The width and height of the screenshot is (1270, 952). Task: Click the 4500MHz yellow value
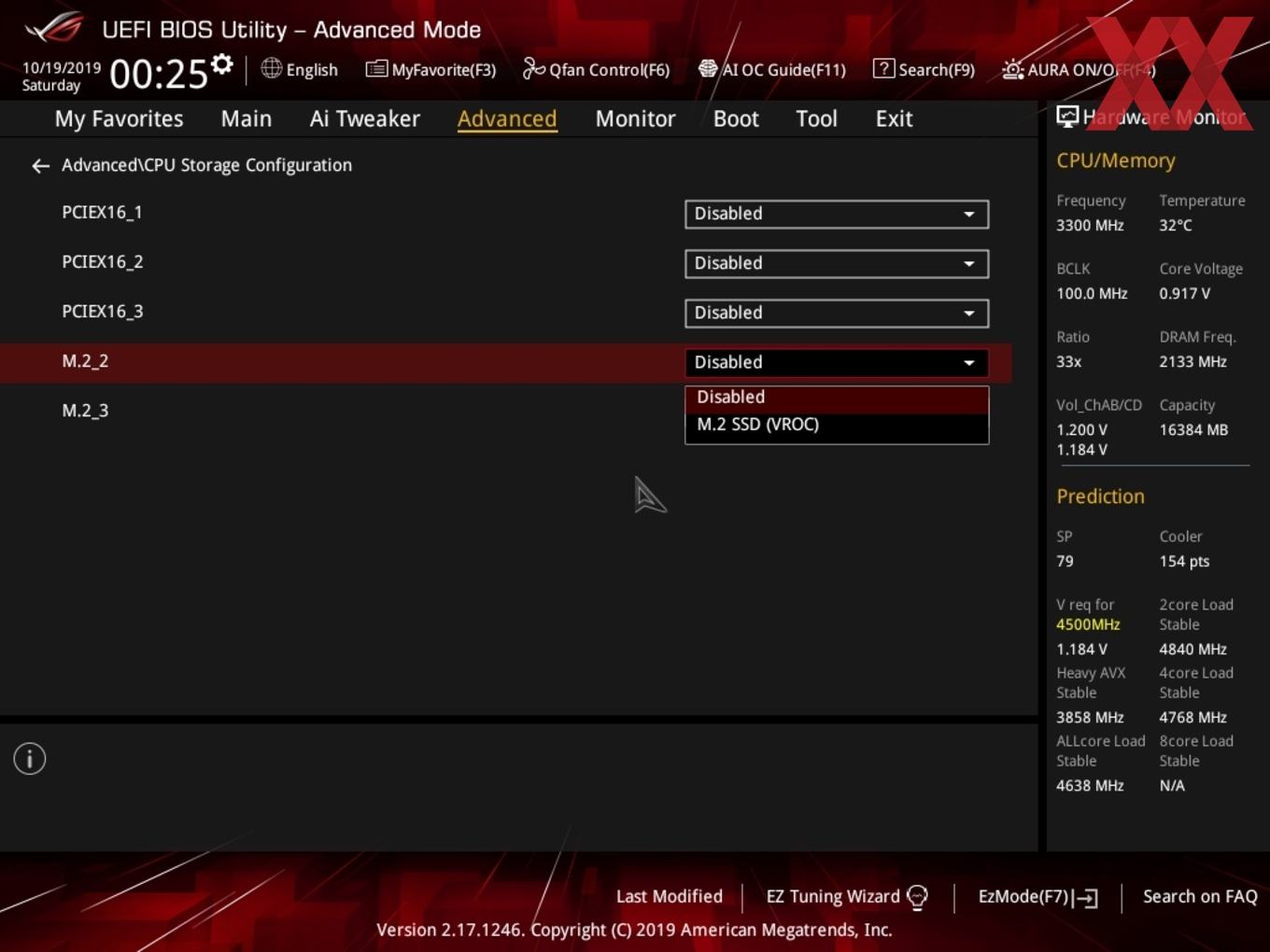click(x=1088, y=625)
